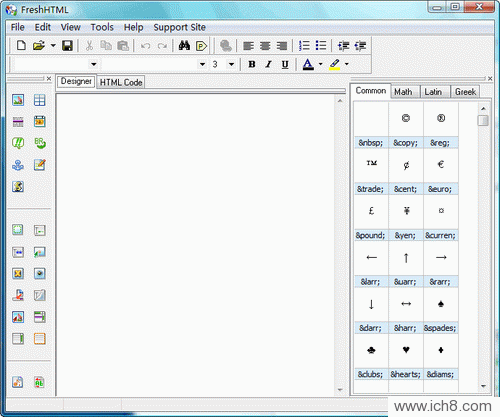
Task: Align text left
Action: pyautogui.click(x=248, y=46)
